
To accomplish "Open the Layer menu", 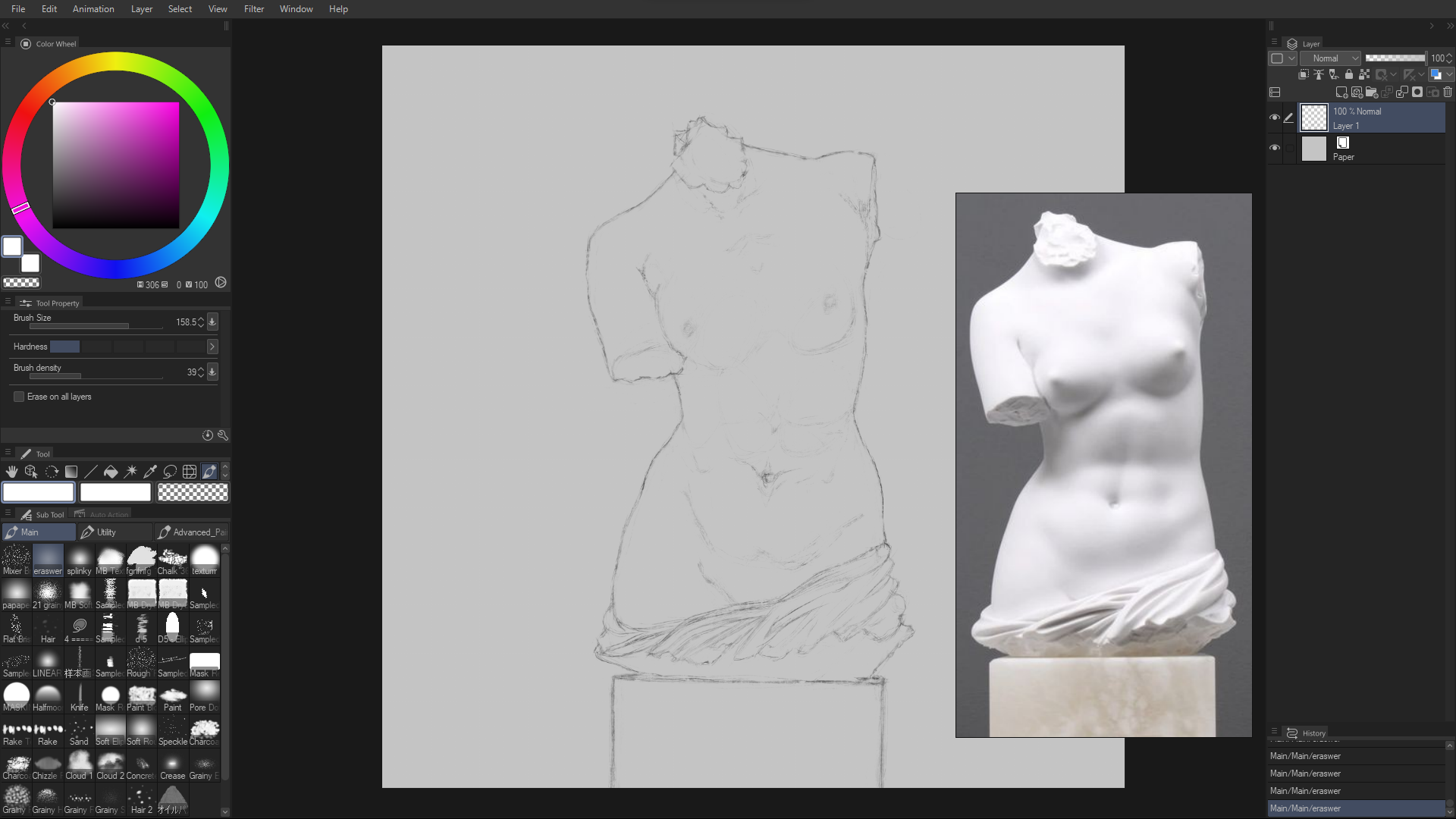I will pos(142,9).
